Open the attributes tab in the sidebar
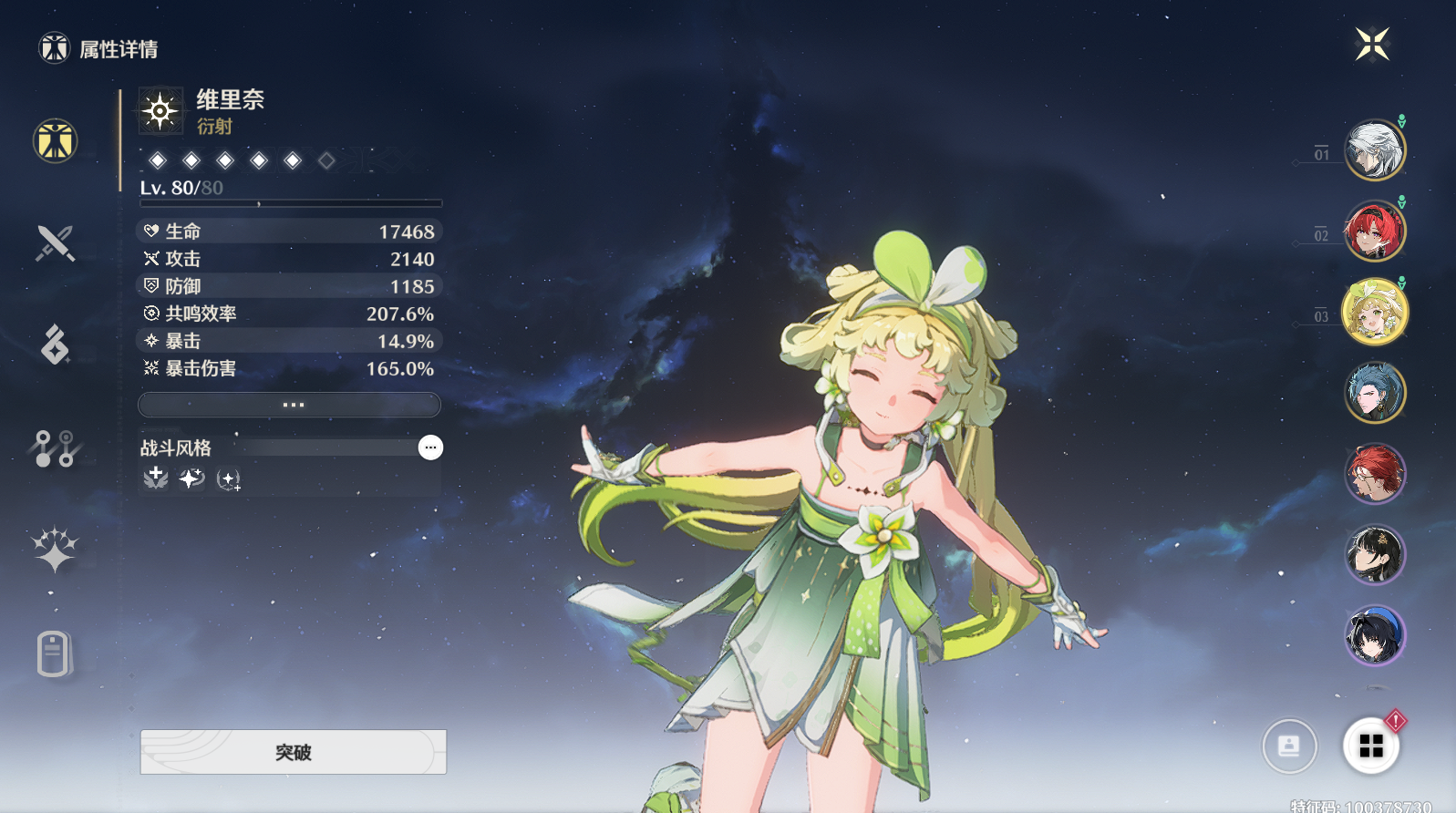The height and width of the screenshot is (813, 1456). pyautogui.click(x=56, y=141)
